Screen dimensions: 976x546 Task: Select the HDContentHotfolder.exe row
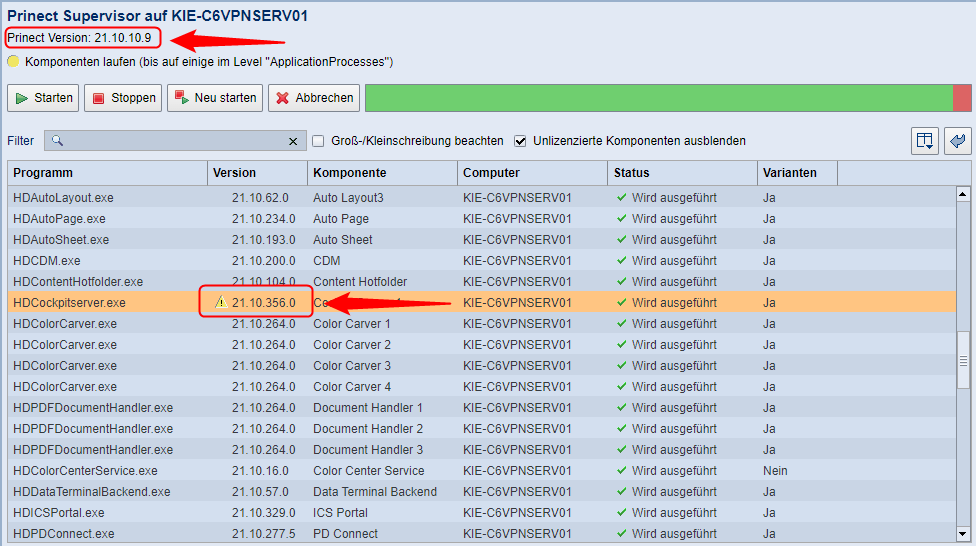click(x=482, y=282)
